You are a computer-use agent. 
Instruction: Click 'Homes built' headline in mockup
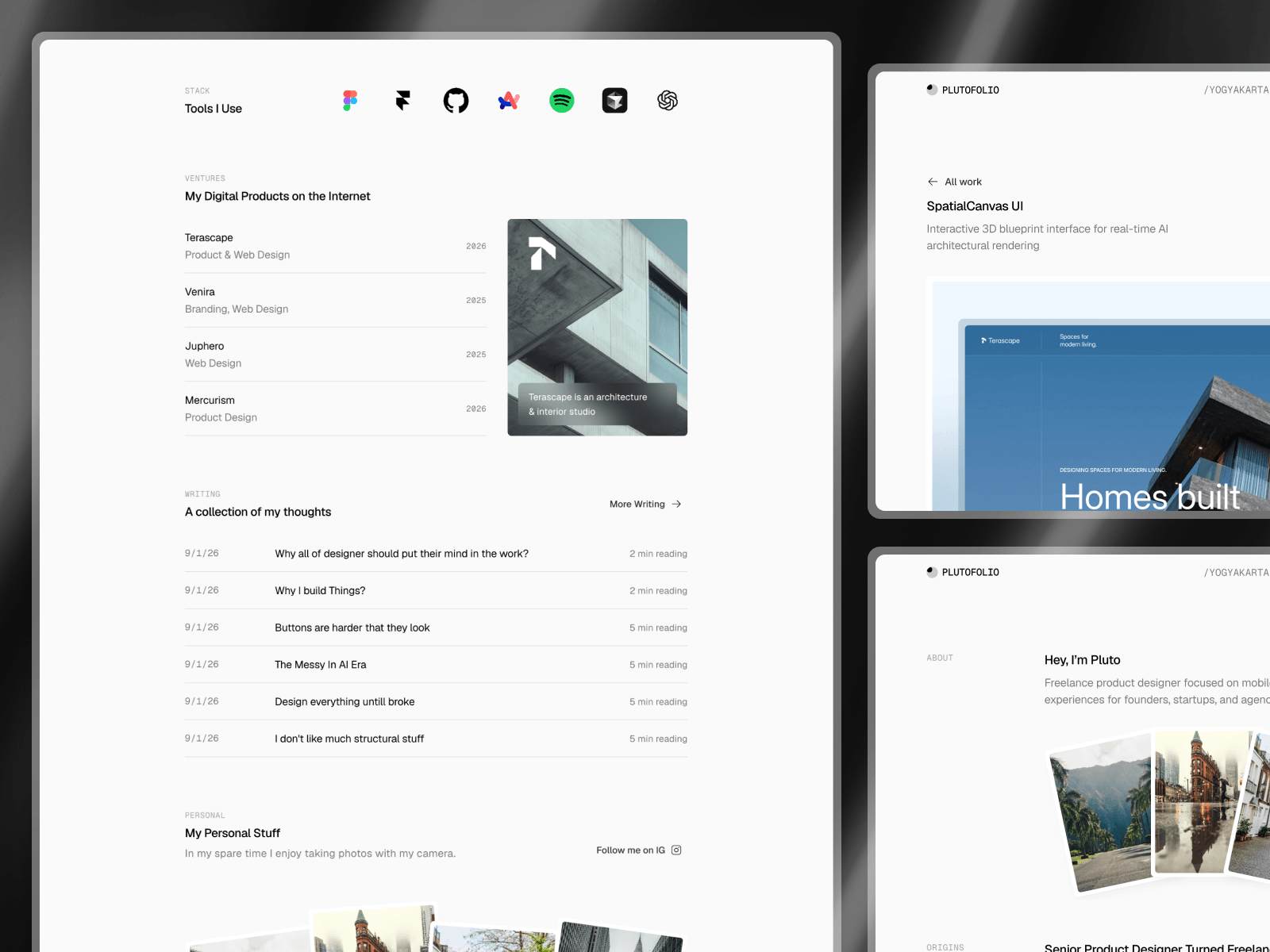tap(1149, 497)
